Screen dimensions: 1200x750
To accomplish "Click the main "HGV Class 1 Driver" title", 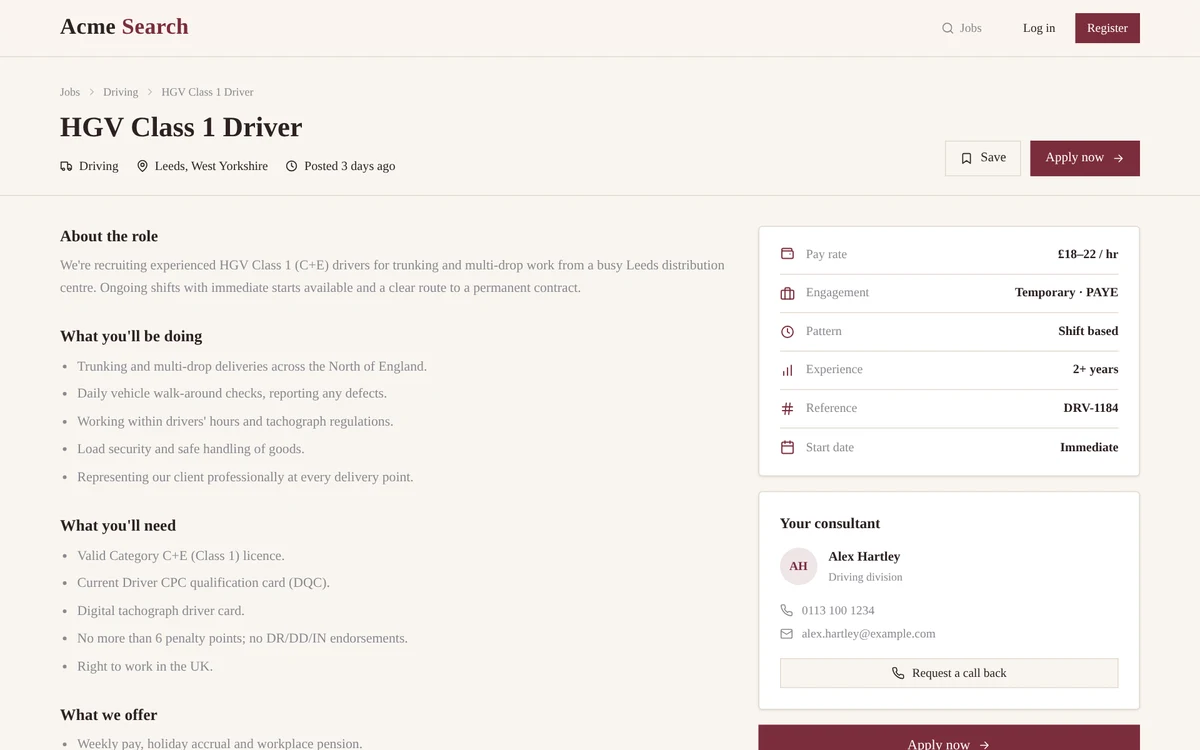I will click(181, 127).
